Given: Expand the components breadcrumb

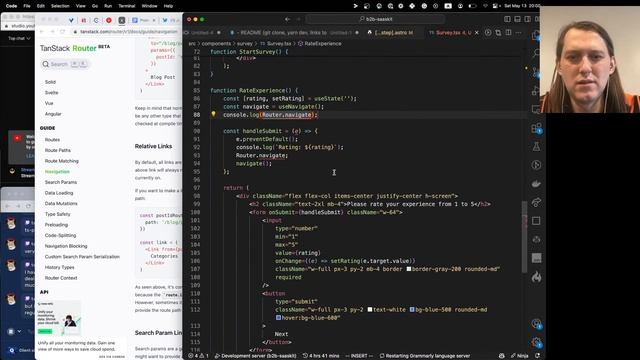Looking at the screenshot, I should tap(216, 43).
